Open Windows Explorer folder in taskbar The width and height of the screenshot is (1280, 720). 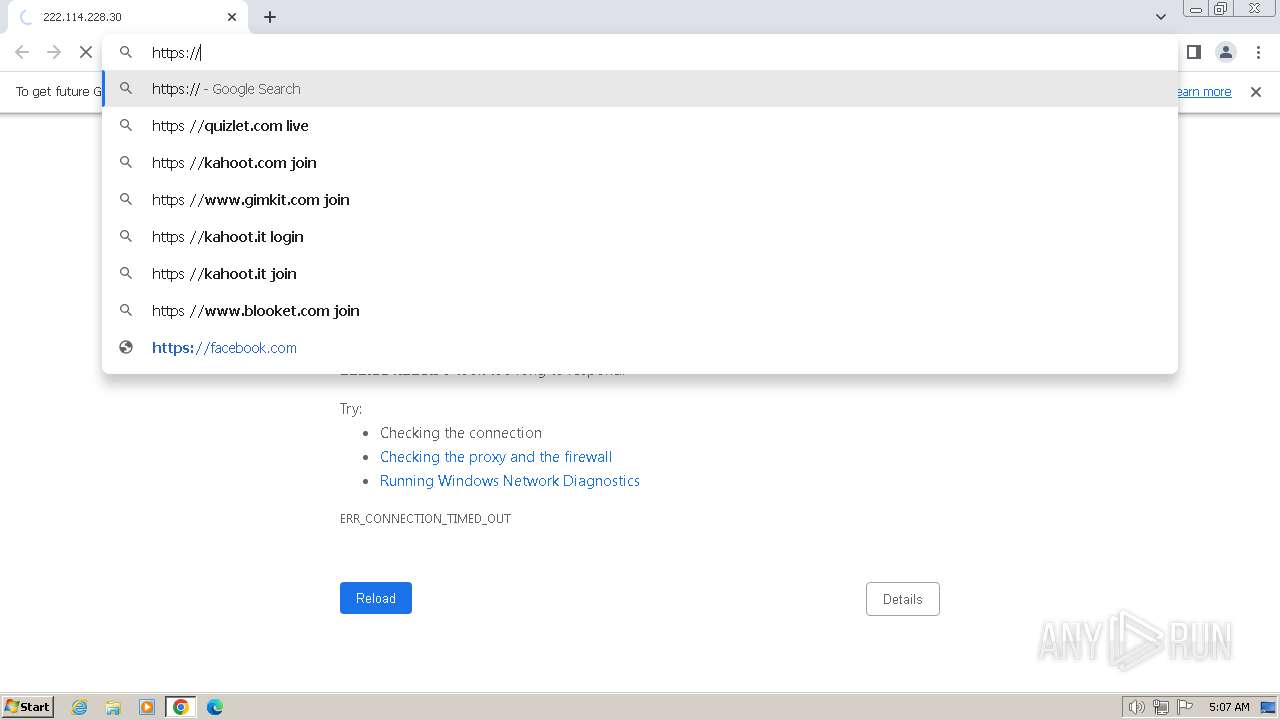pyautogui.click(x=113, y=707)
